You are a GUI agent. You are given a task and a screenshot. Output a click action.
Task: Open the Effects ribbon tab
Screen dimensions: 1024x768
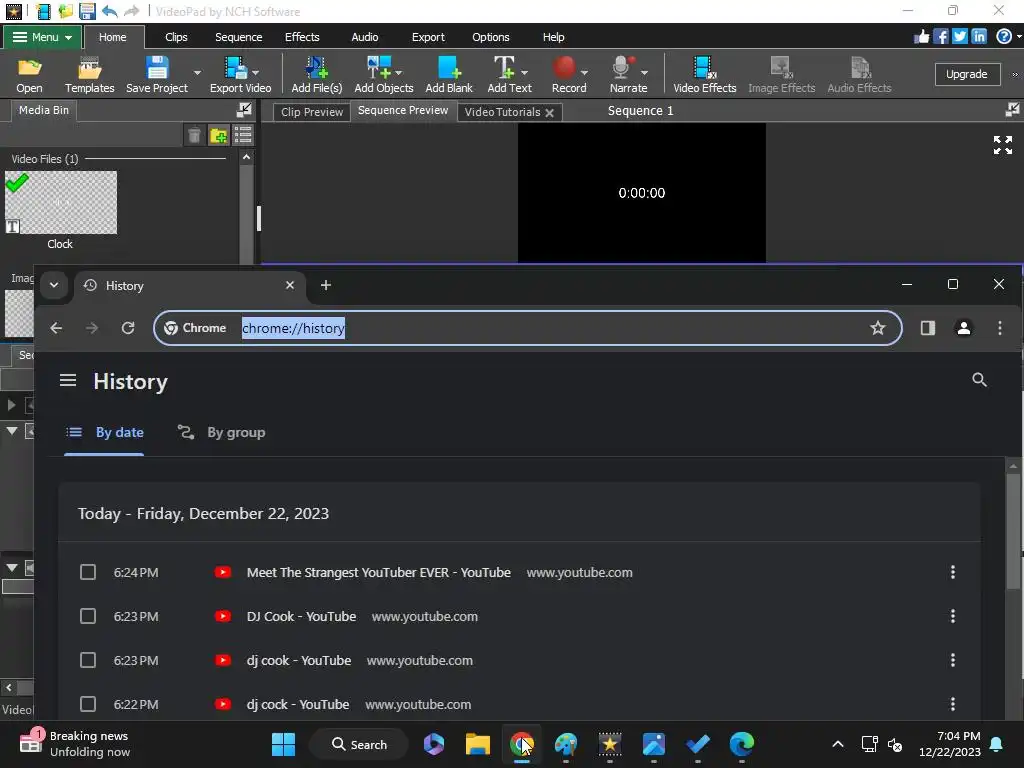tap(302, 37)
